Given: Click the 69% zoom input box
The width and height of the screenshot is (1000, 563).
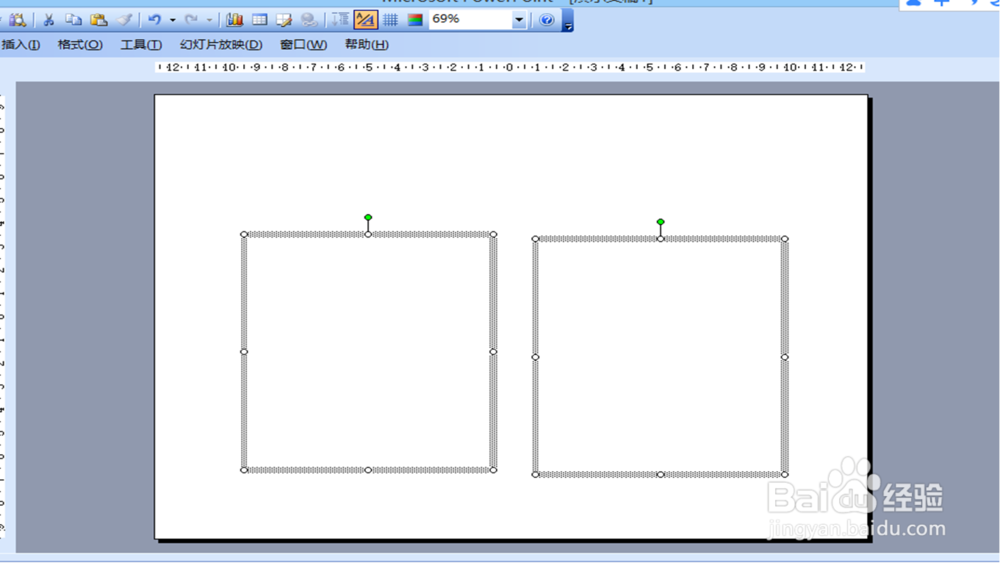Looking at the screenshot, I should tap(471, 20).
